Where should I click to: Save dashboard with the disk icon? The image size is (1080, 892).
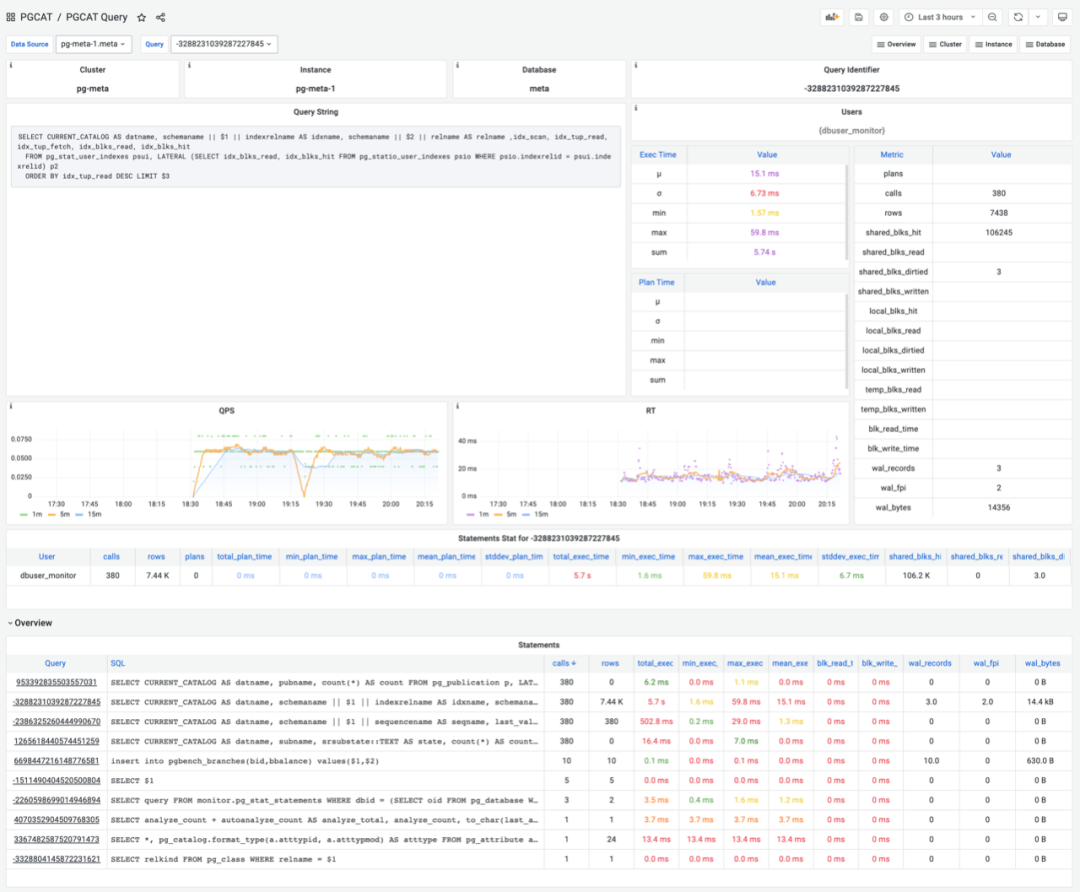859,17
